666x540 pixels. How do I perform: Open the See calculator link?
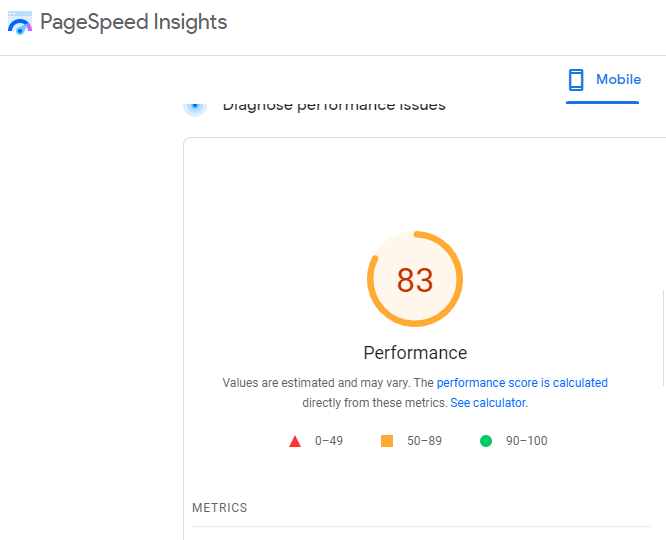(488, 403)
